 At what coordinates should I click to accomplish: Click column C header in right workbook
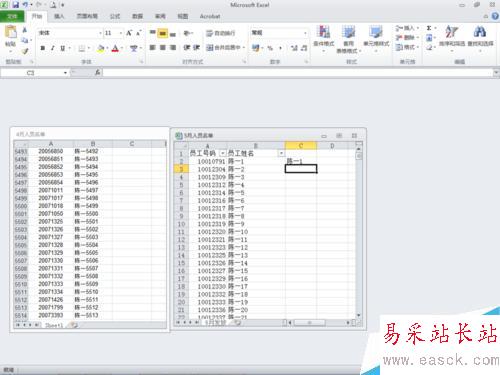pos(301,146)
